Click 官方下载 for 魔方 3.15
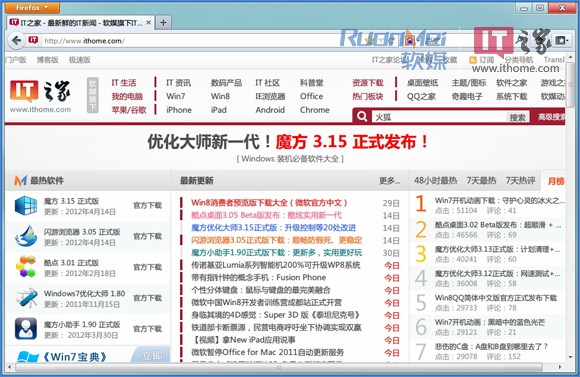 pos(147,205)
